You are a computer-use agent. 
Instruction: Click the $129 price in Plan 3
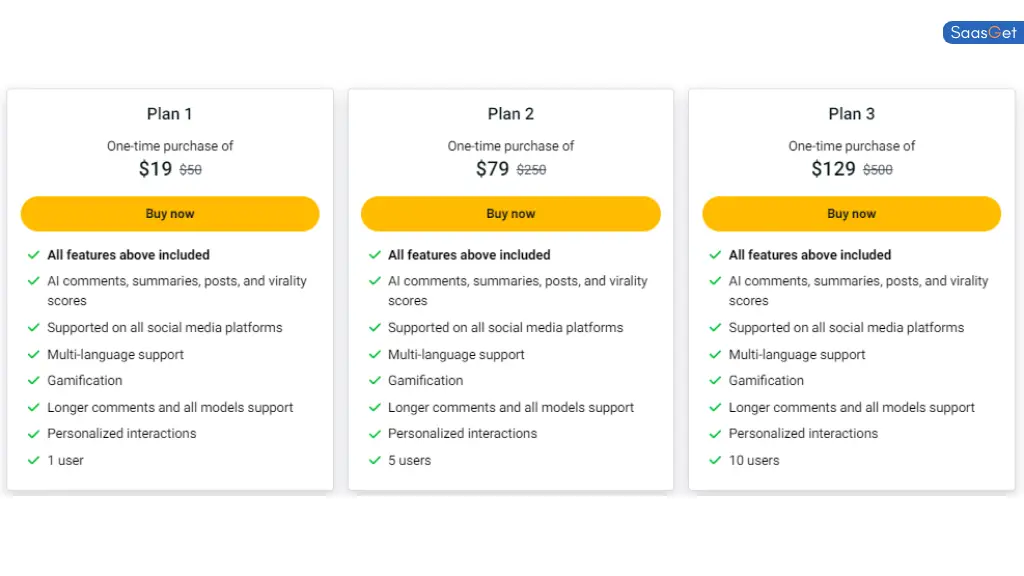pos(833,169)
